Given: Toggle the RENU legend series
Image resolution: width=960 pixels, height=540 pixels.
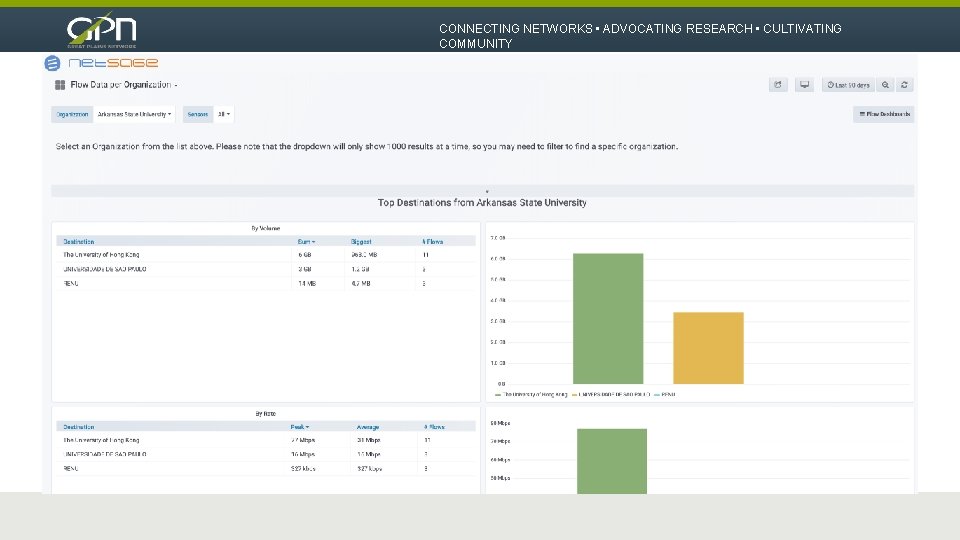Looking at the screenshot, I should pyautogui.click(x=665, y=395).
